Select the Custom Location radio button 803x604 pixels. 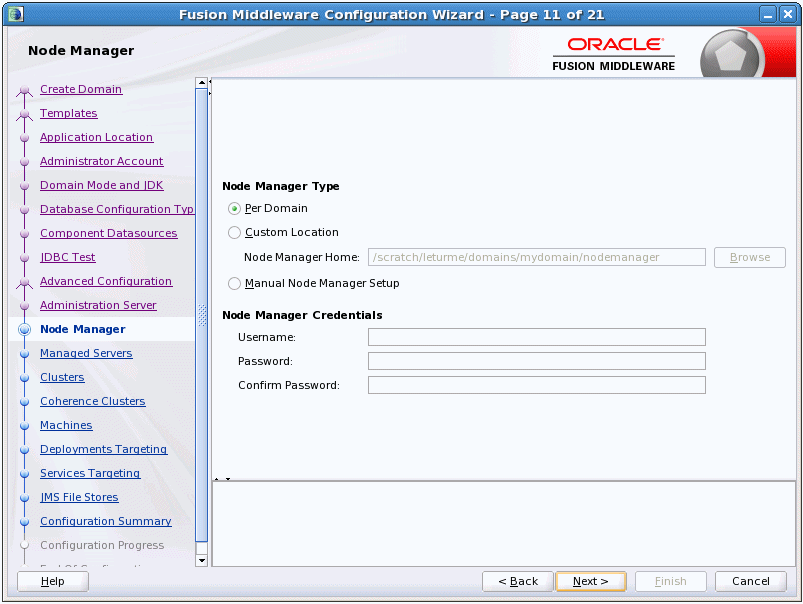coord(234,233)
